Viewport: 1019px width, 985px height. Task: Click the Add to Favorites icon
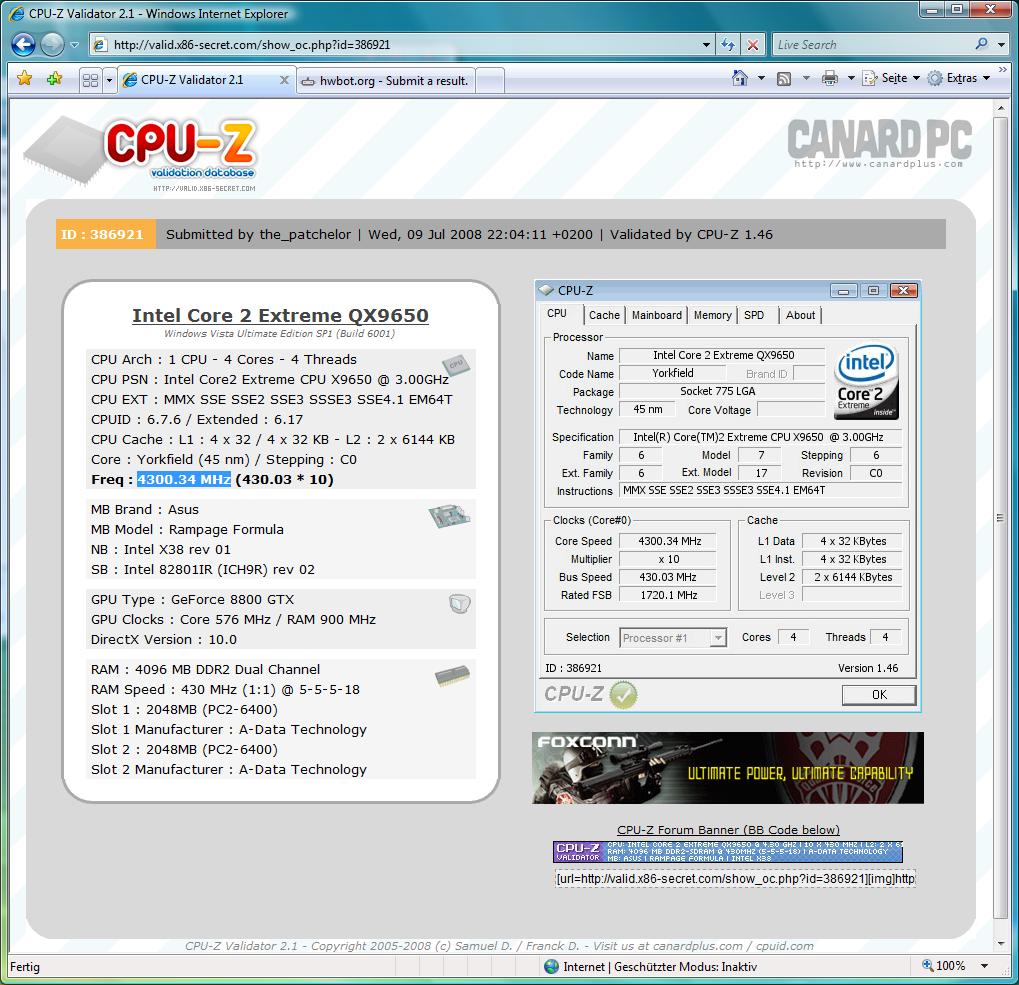click(55, 79)
